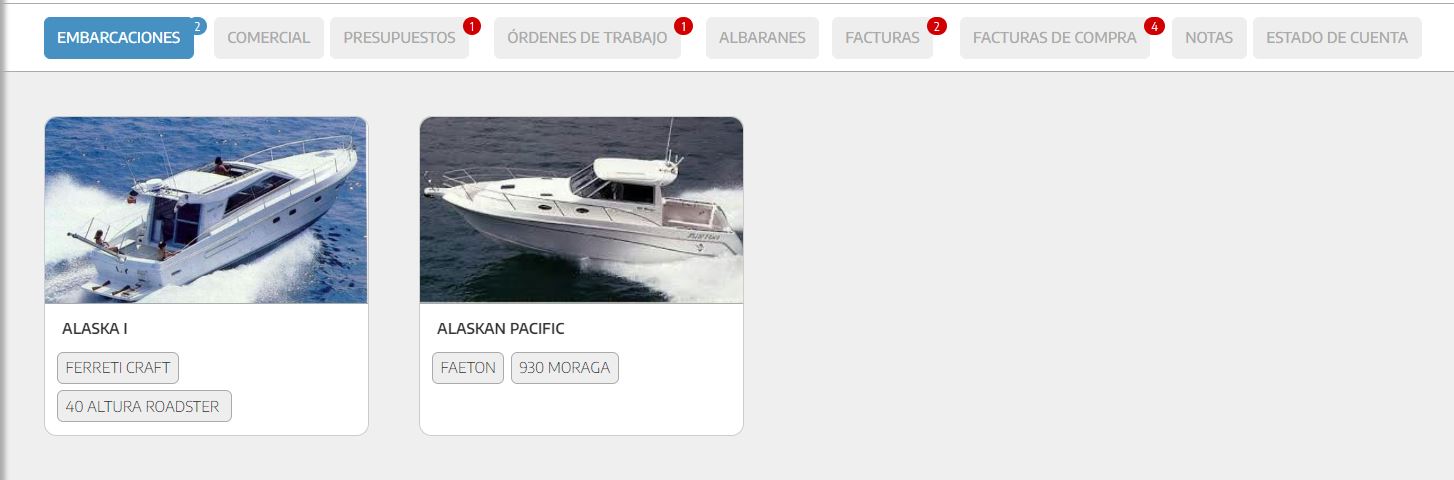1454x480 pixels.
Task: Click the blue count badge on EMBARCACIONES
Action: coord(198,26)
